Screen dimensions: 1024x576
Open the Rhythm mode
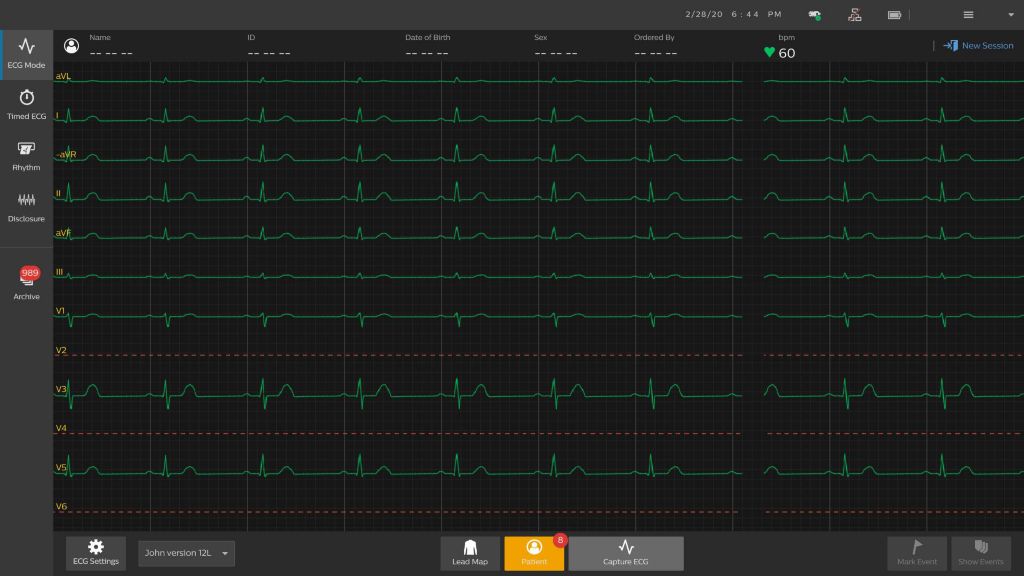pos(26,157)
